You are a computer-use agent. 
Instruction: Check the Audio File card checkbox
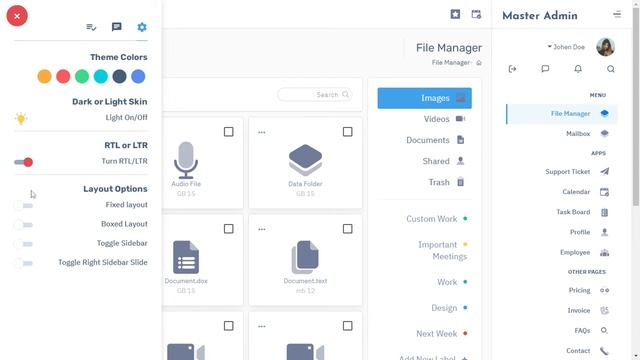(x=229, y=132)
